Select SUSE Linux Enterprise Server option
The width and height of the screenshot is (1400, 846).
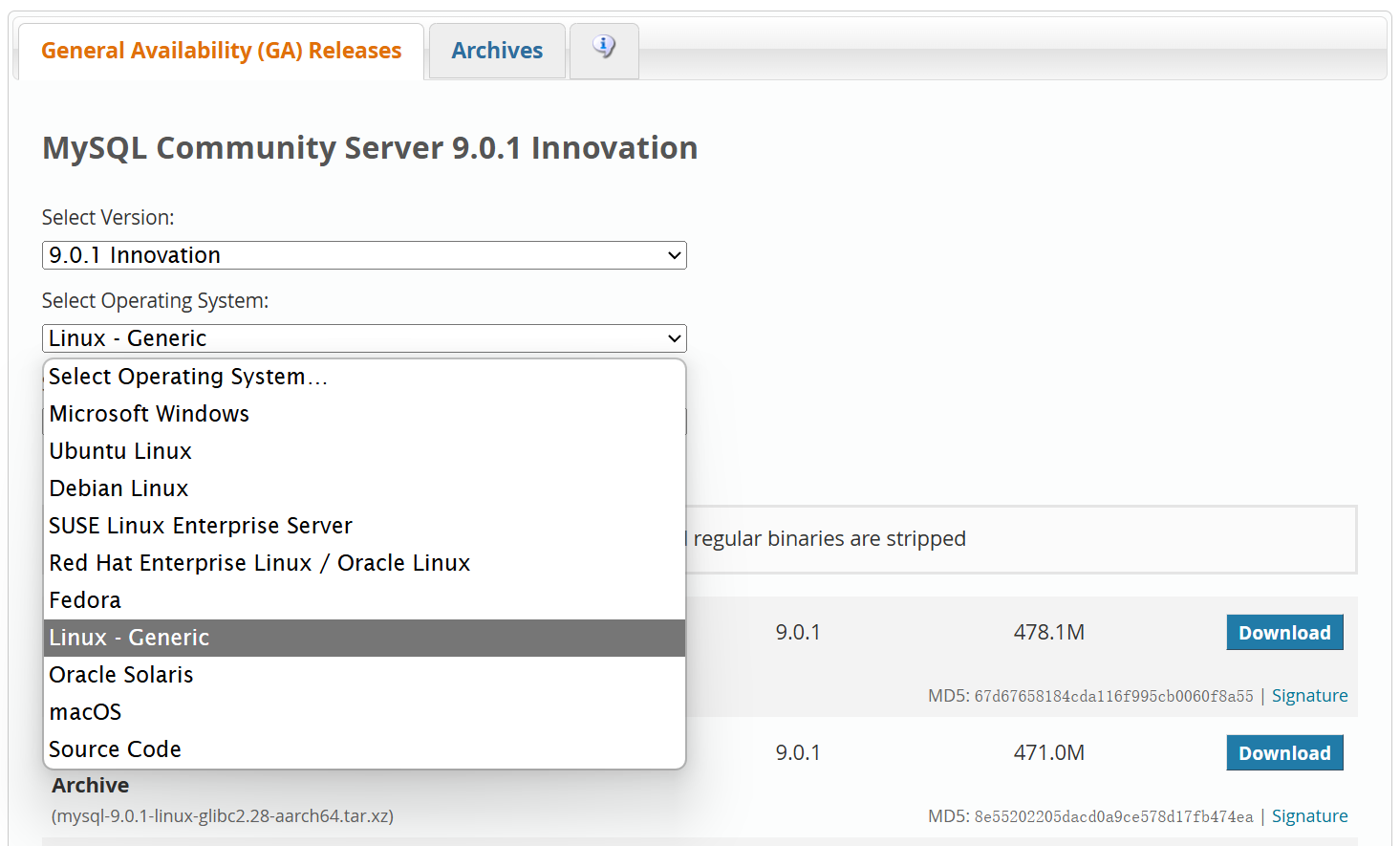[364, 526]
